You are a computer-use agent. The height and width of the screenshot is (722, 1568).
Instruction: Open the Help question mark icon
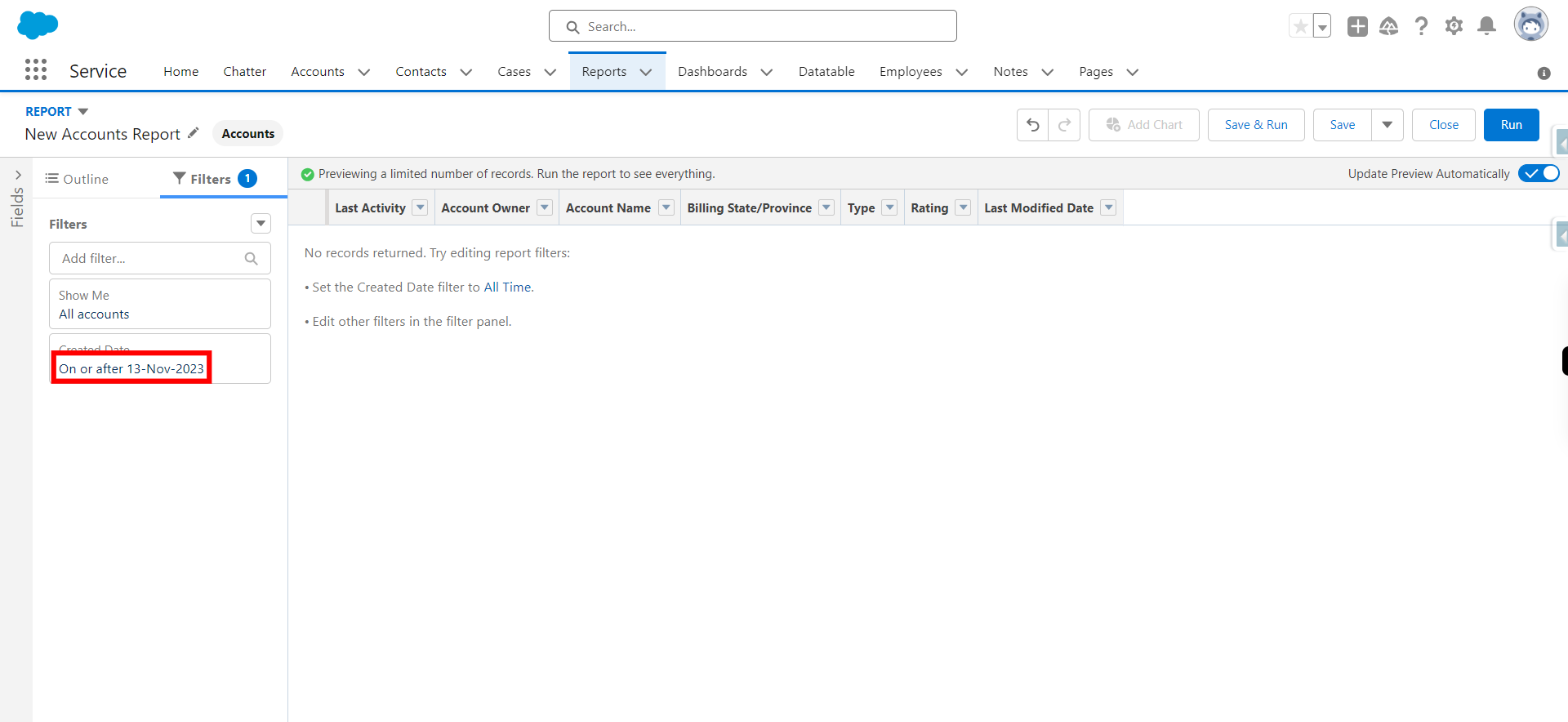click(x=1422, y=26)
